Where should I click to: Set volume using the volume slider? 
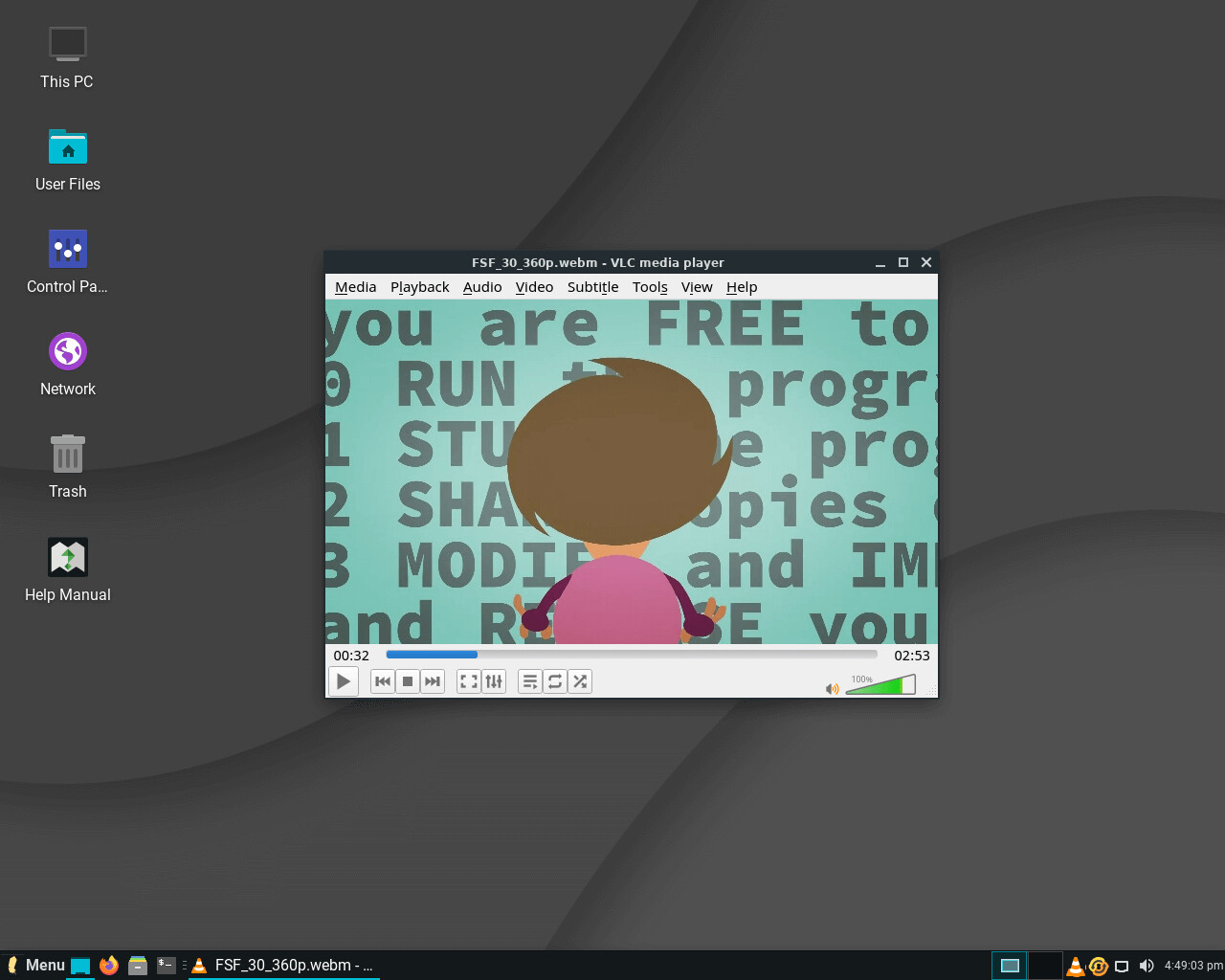tap(880, 684)
